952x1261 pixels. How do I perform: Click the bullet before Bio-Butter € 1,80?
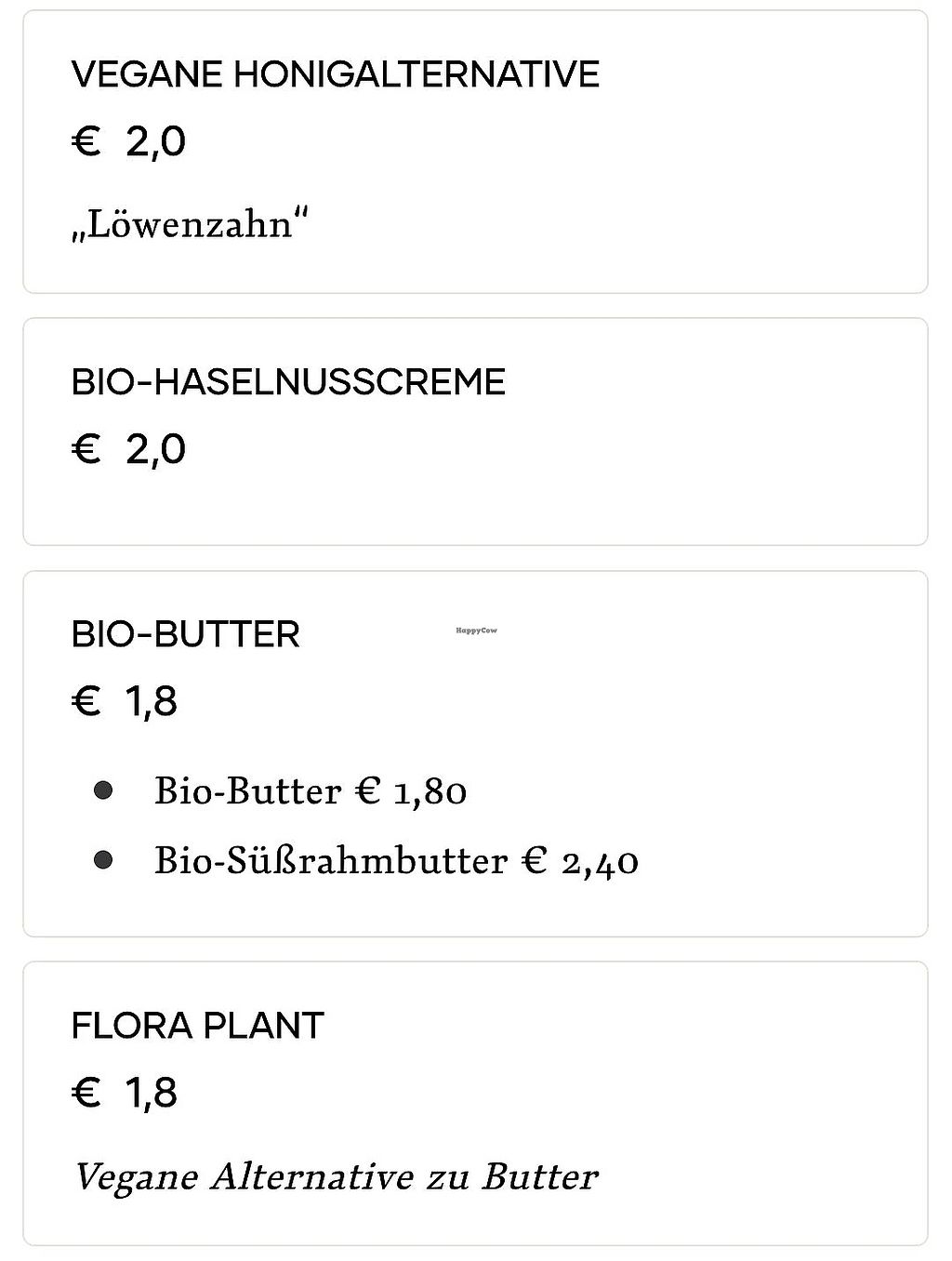[x=103, y=790]
